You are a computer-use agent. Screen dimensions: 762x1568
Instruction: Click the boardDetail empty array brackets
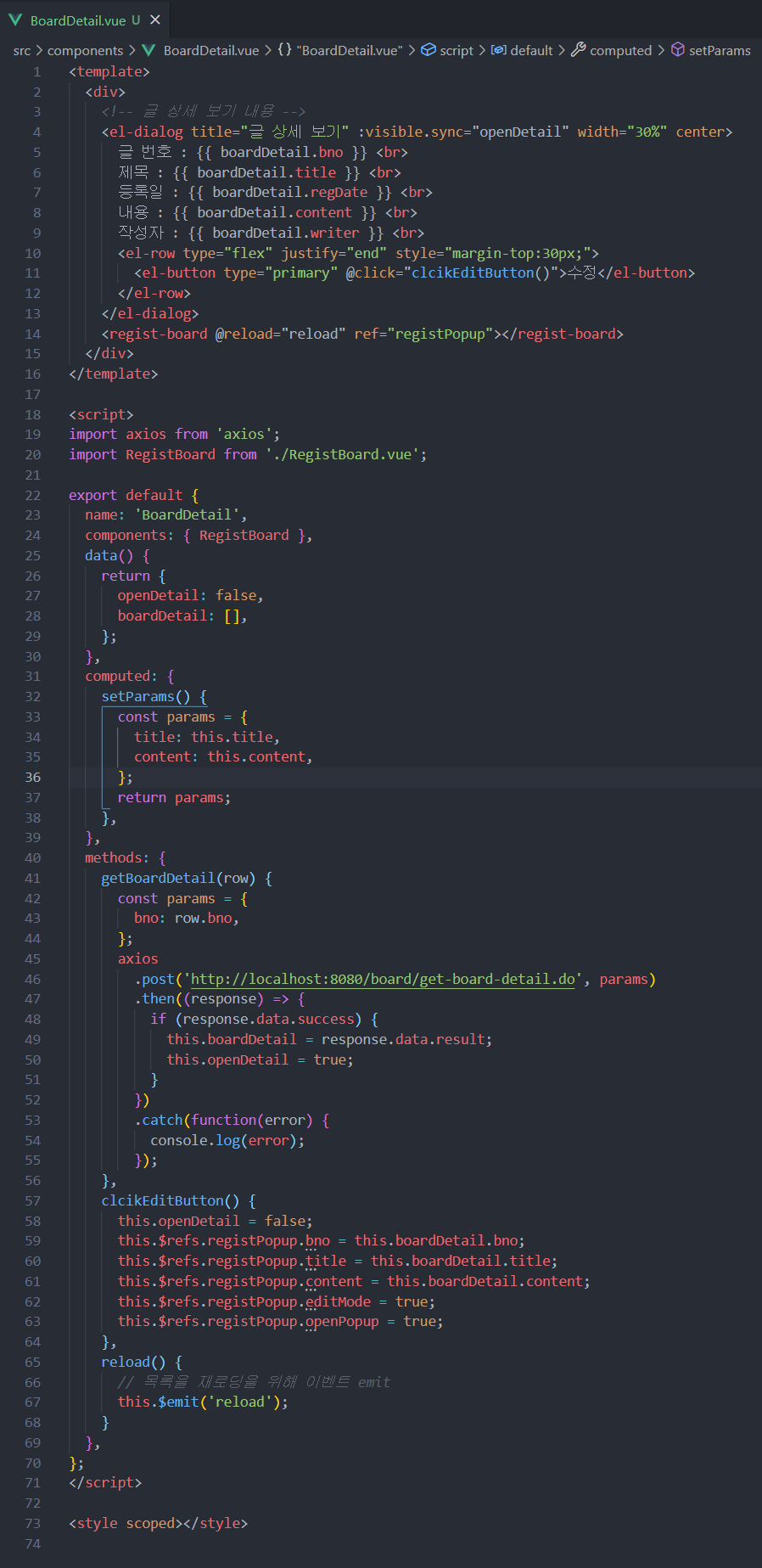[x=232, y=616]
